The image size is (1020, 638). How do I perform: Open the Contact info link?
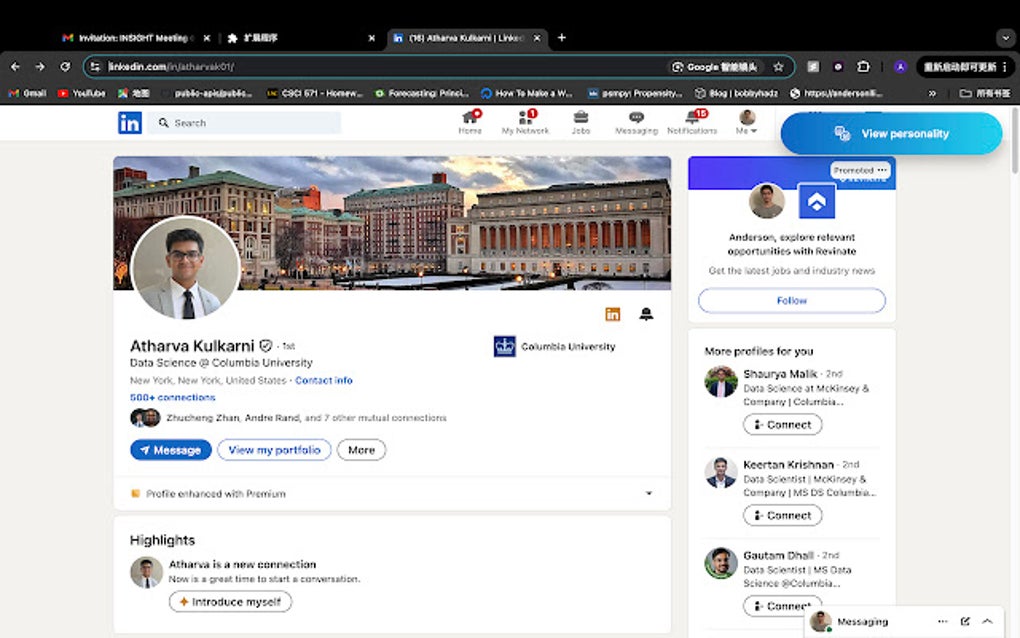pos(323,381)
